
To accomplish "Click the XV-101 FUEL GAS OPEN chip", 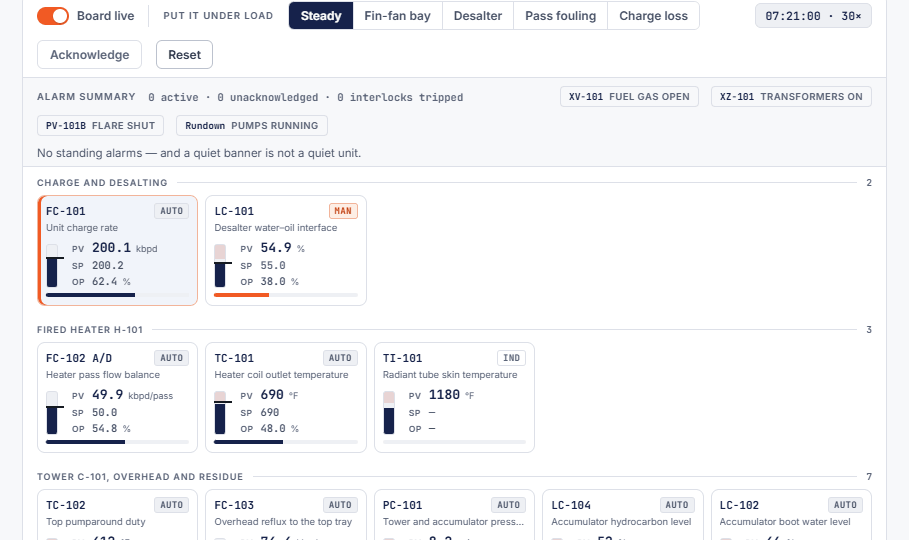I will point(629,97).
